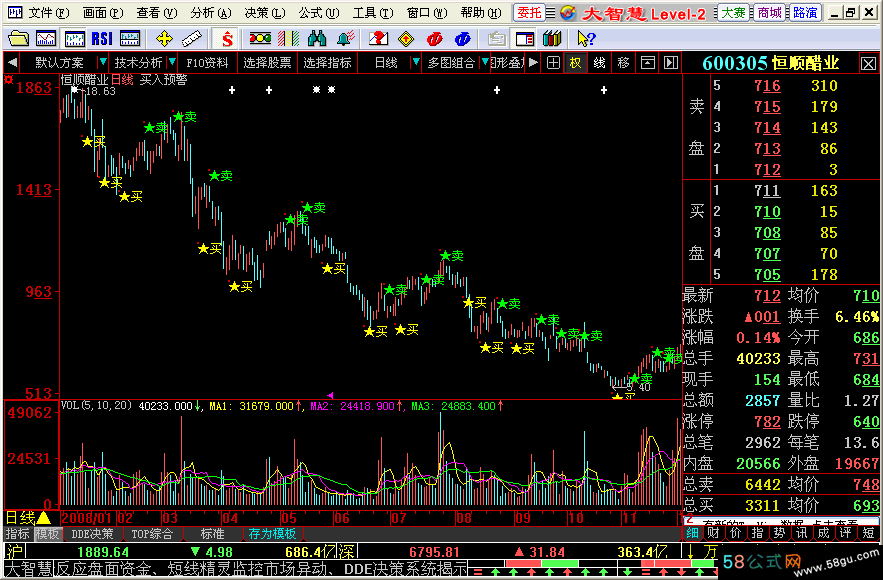The height and width of the screenshot is (580, 883).
Task: Close the 600305 quote panel
Action: [x=869, y=62]
